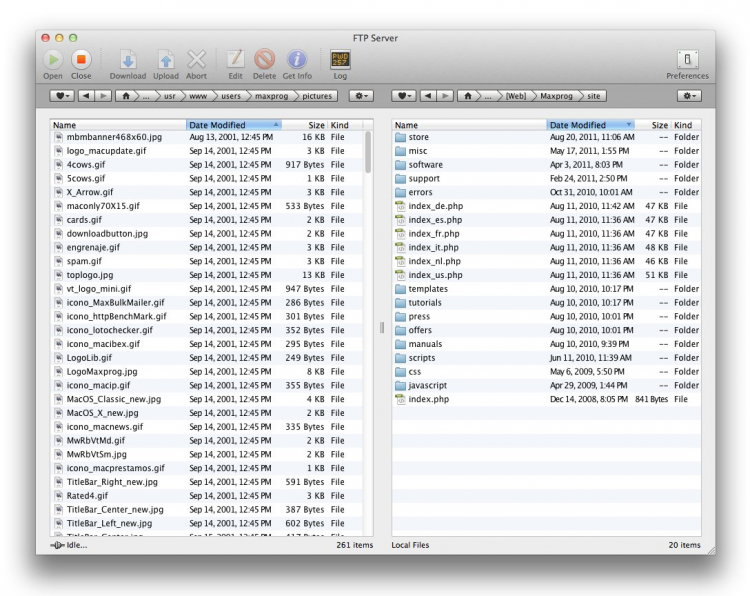Viewport: 750px width, 596px height.
Task: Open the Preferences window
Action: [687, 60]
